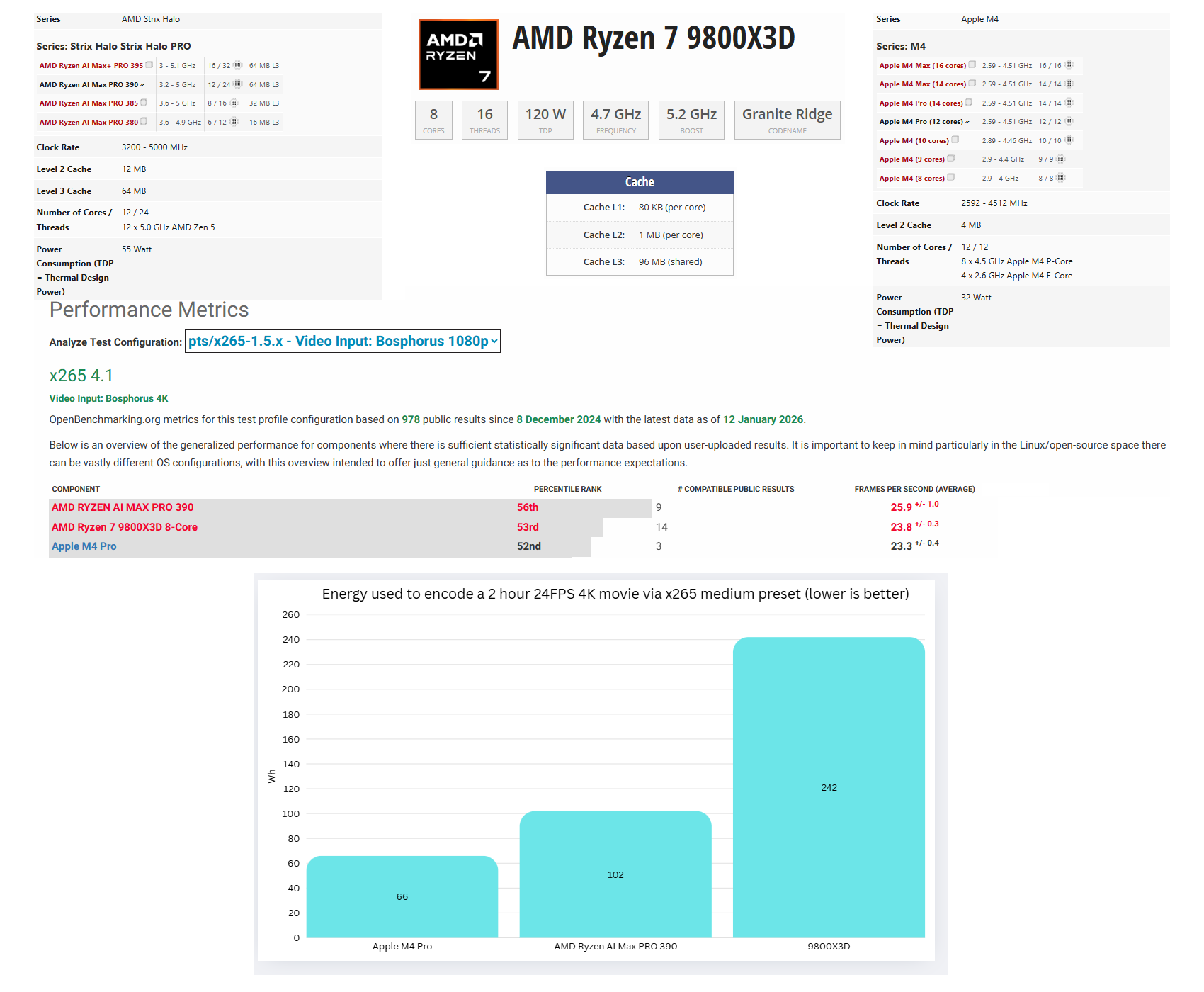1204x992 pixels.
Task: Open the Analyze Test Configuration dropdown
Action: [x=343, y=342]
